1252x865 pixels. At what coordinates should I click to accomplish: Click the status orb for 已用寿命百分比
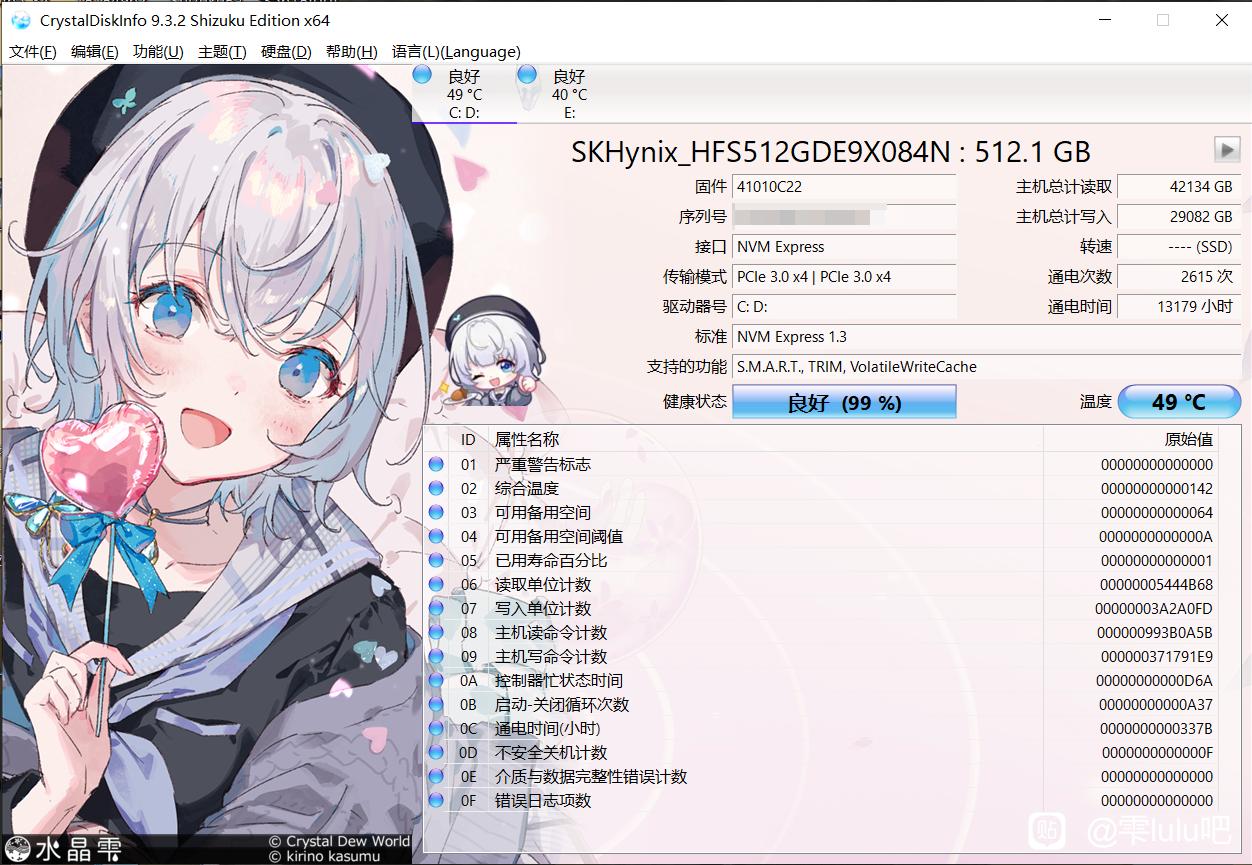436,560
